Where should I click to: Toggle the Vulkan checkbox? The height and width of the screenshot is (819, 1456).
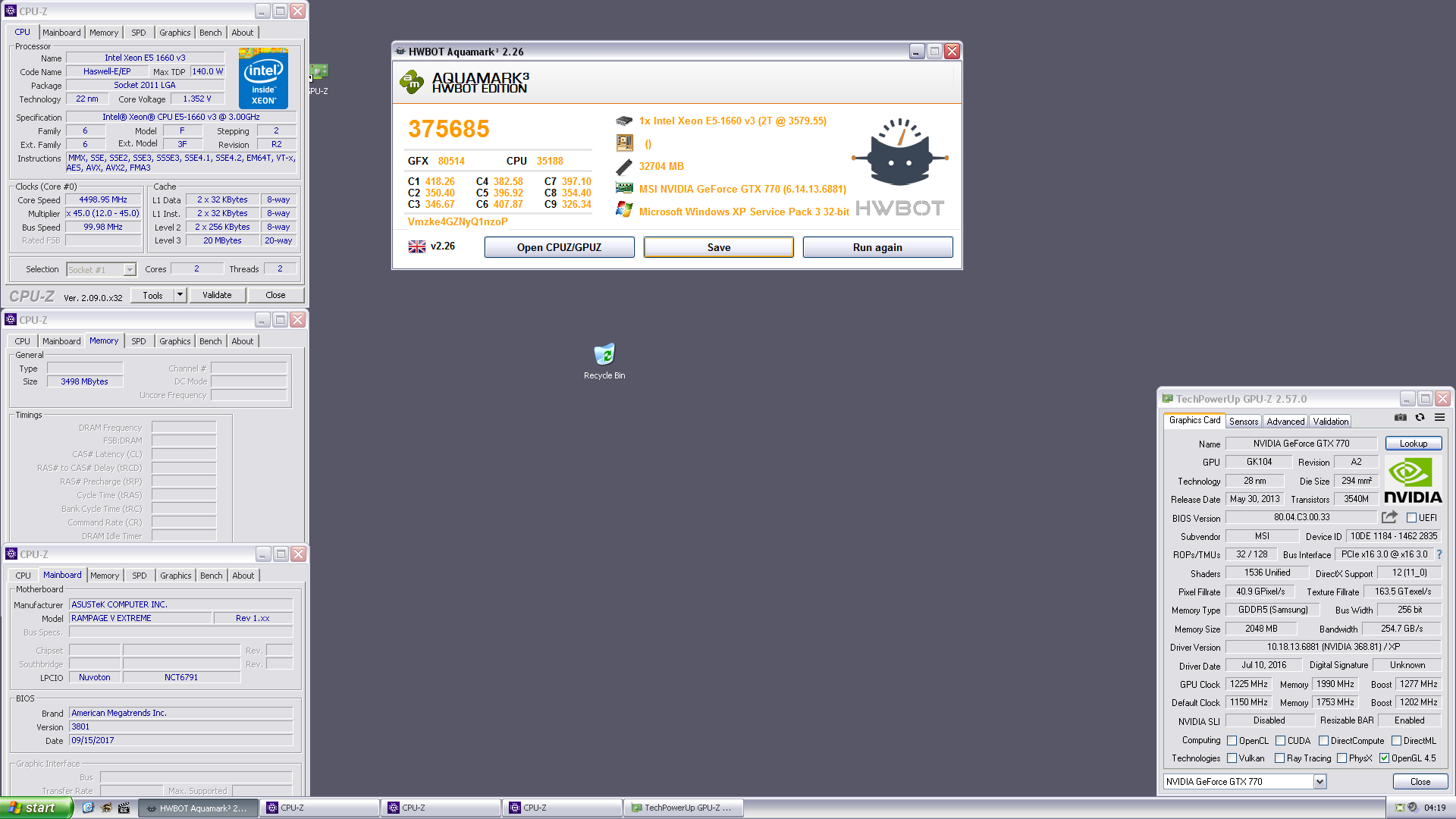tap(1232, 758)
